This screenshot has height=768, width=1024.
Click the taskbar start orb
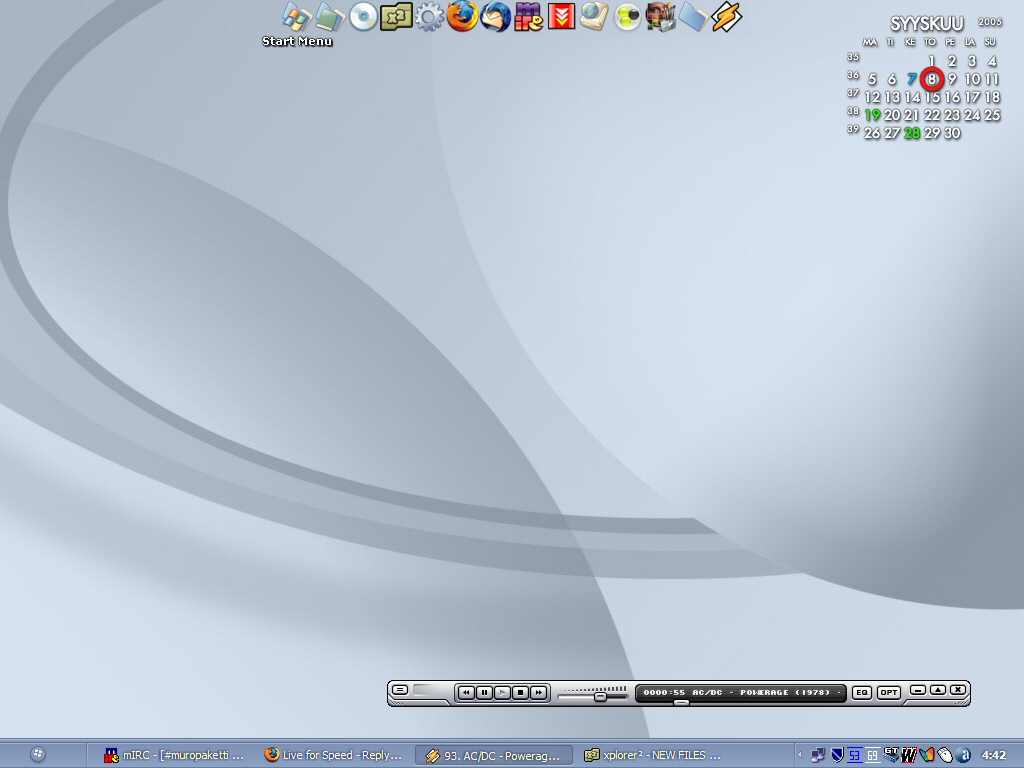38,754
